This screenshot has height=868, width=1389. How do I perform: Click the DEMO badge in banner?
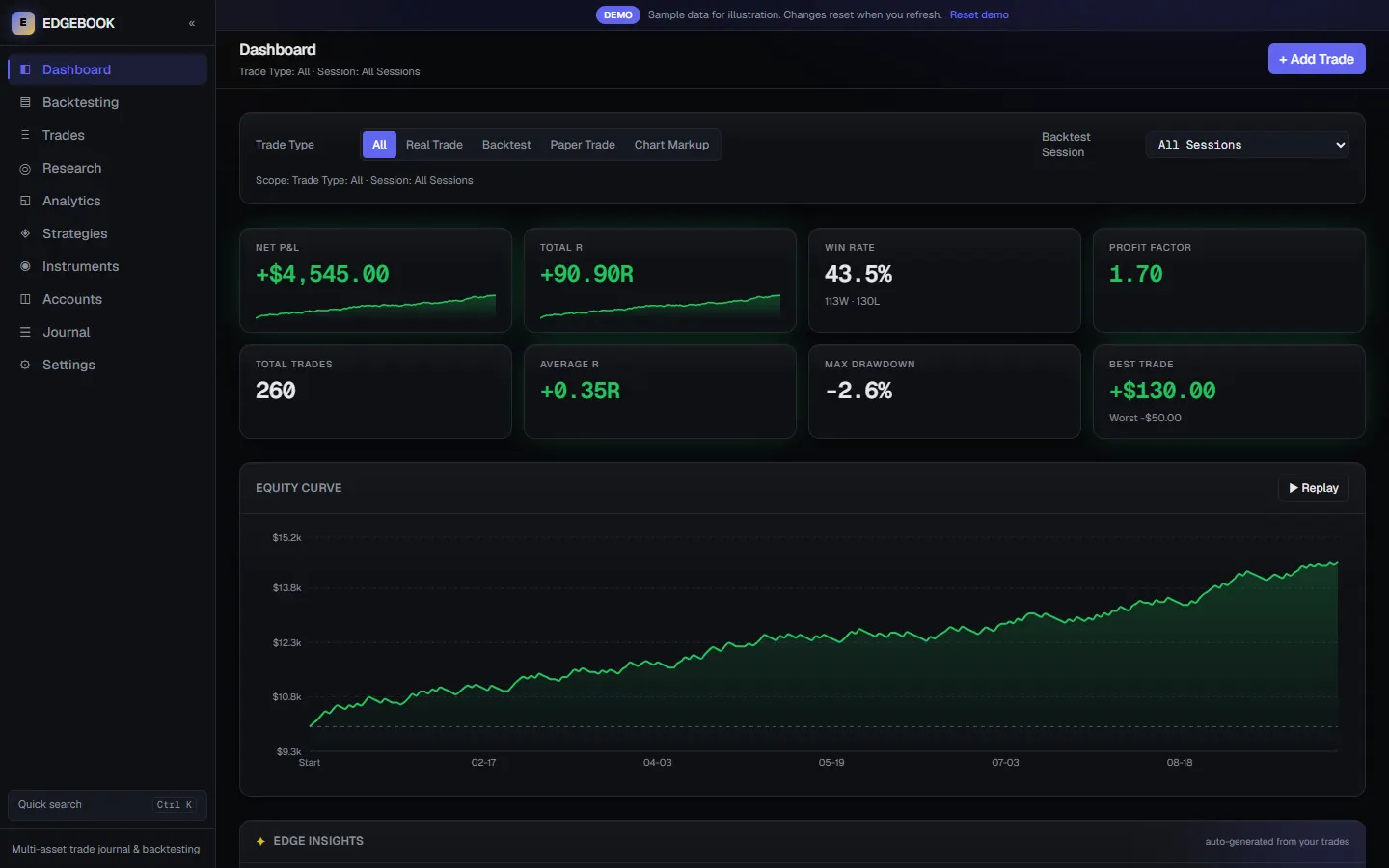pos(617,14)
